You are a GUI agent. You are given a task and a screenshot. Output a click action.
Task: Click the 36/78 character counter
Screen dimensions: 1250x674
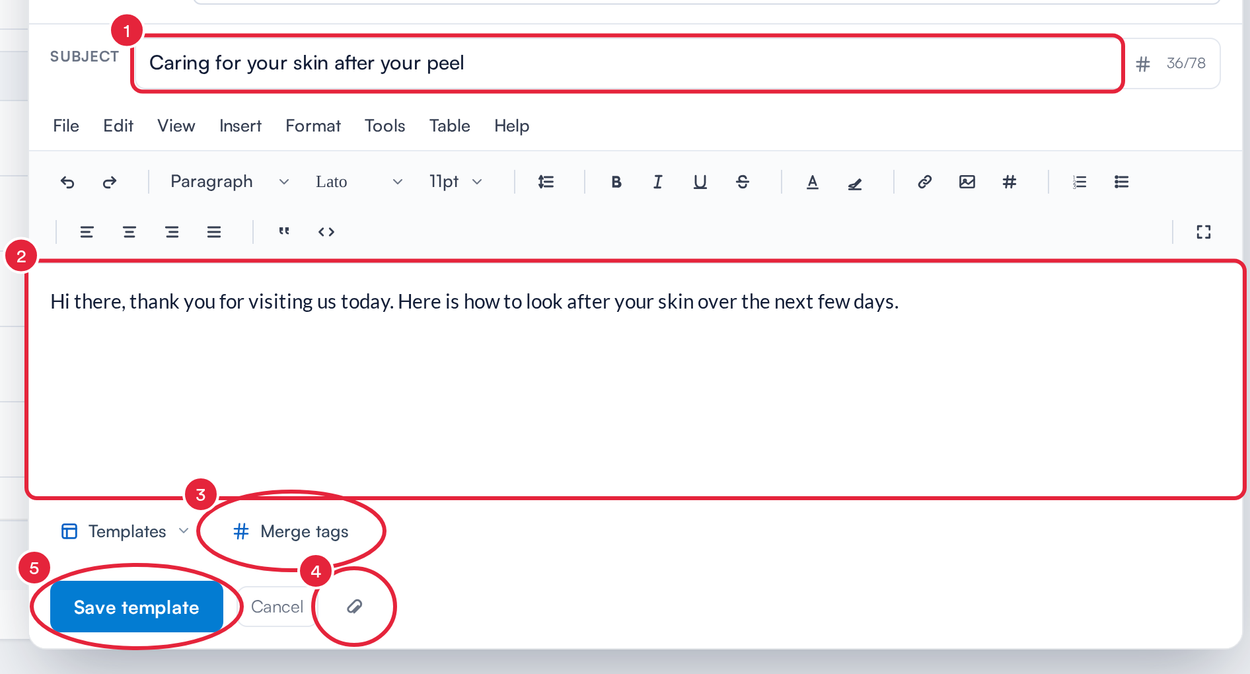tap(1186, 64)
